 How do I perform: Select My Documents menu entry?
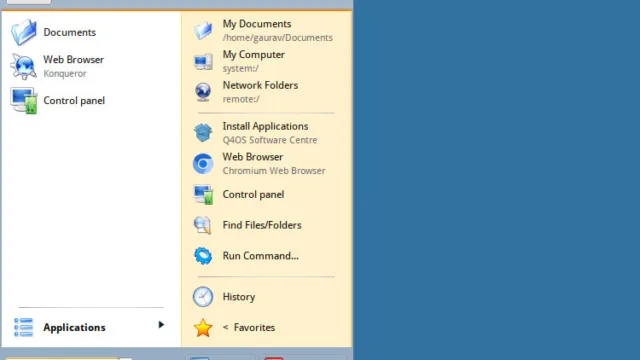click(x=267, y=31)
